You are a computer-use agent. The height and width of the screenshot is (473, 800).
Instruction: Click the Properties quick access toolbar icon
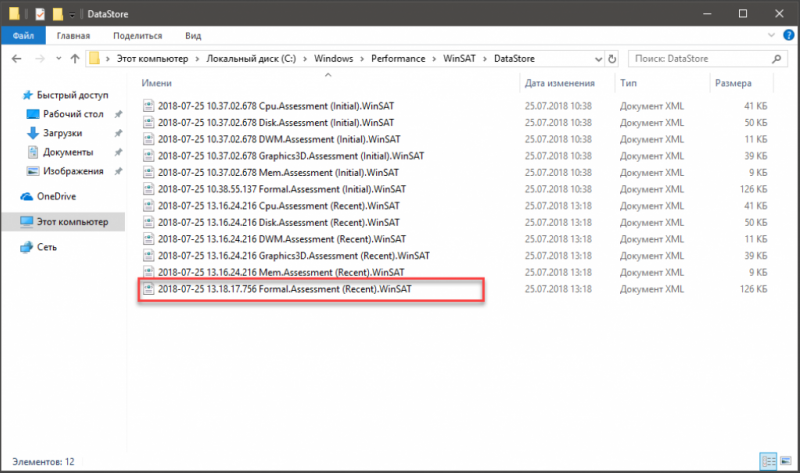pos(40,14)
